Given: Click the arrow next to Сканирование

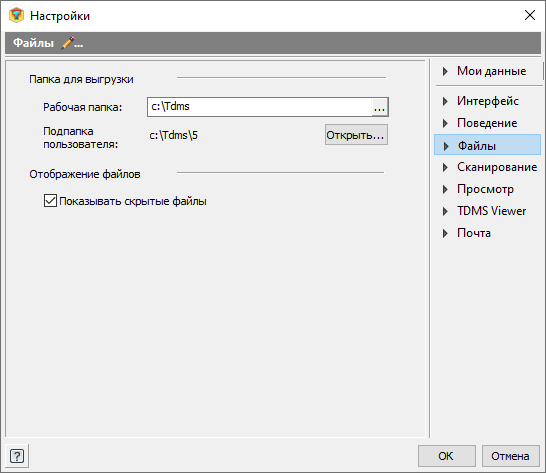Looking at the screenshot, I should click(445, 168).
